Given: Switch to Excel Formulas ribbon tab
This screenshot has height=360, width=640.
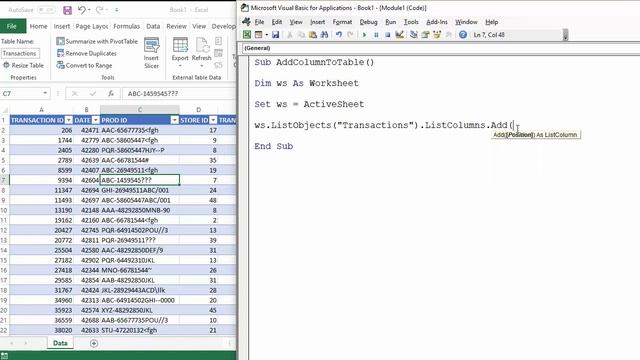Looking at the screenshot, I should [x=127, y=26].
